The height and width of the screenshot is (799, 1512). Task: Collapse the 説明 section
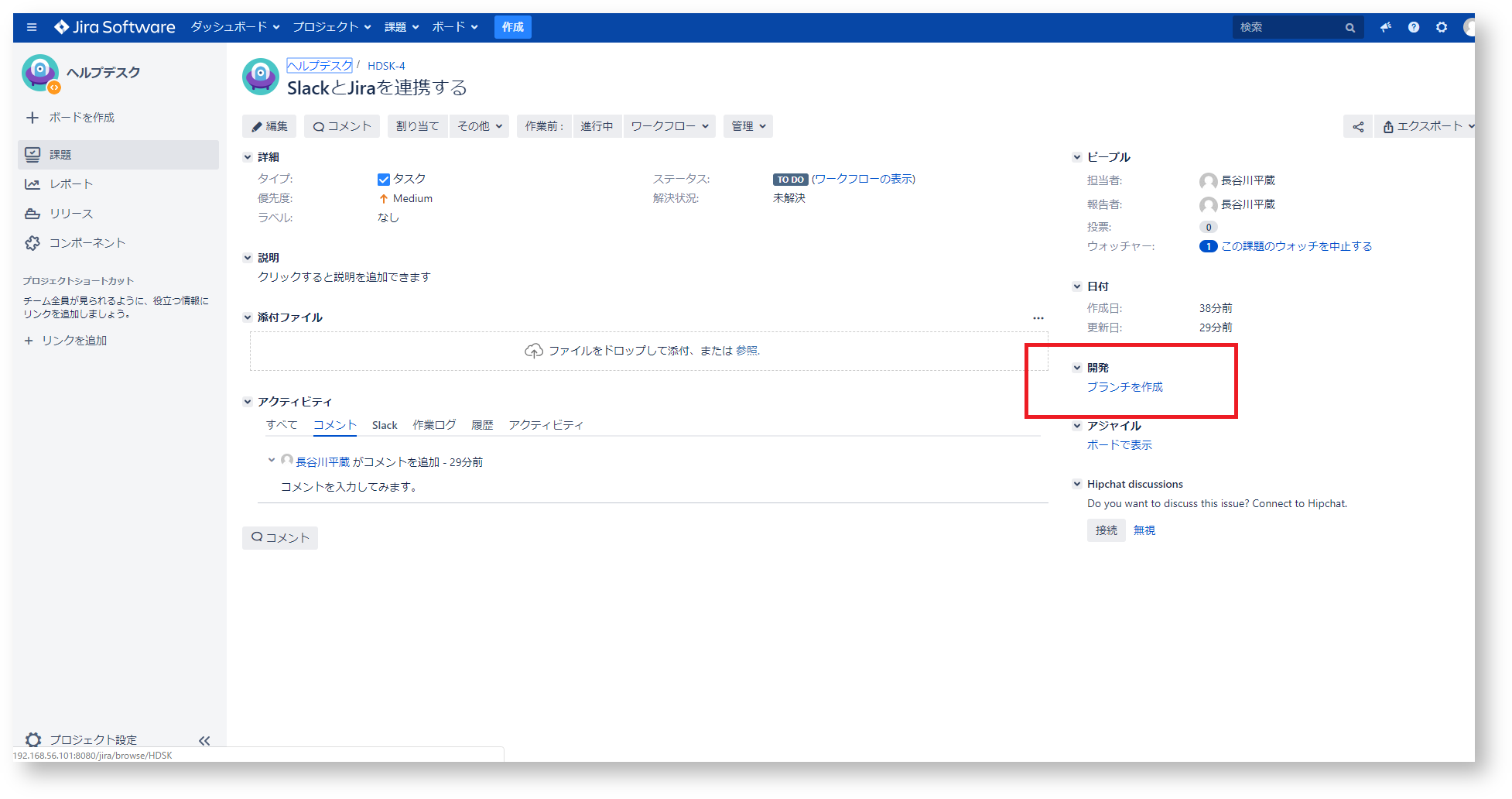tap(248, 258)
